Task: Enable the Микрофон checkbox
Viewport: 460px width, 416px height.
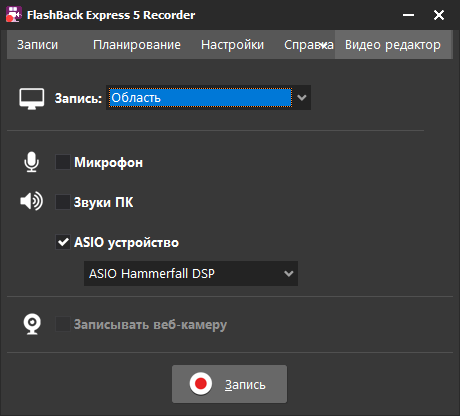Action: [x=63, y=162]
